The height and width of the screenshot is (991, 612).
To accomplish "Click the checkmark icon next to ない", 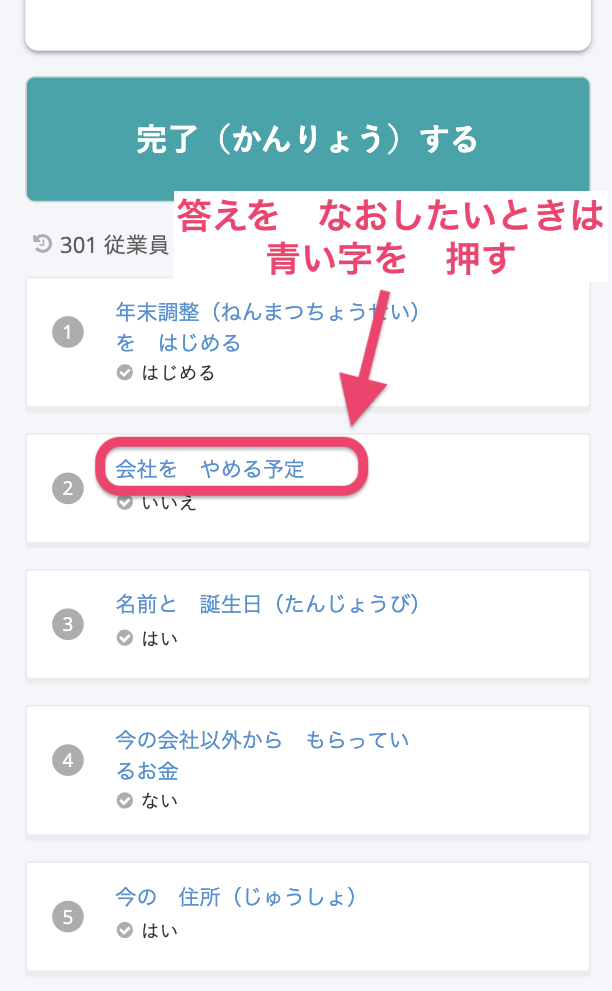I will tap(125, 800).
